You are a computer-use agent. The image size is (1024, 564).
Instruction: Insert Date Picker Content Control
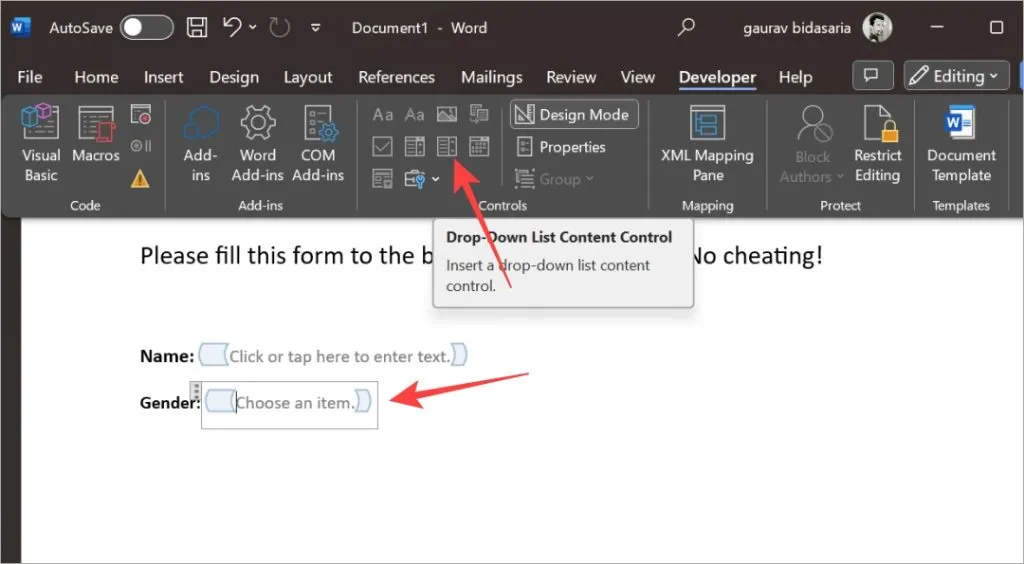479,146
